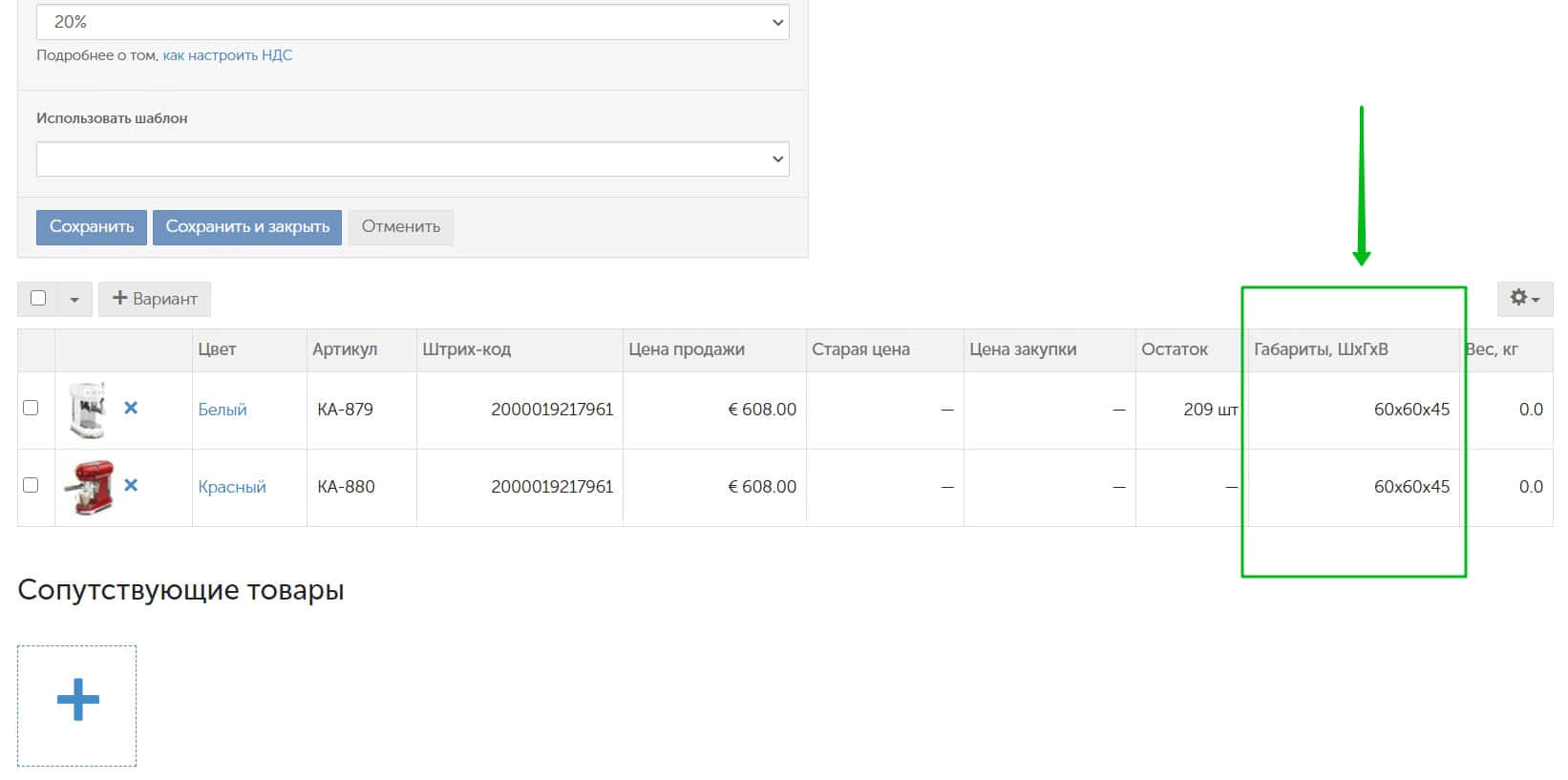Open the white coffee machine thumbnail

[88, 410]
